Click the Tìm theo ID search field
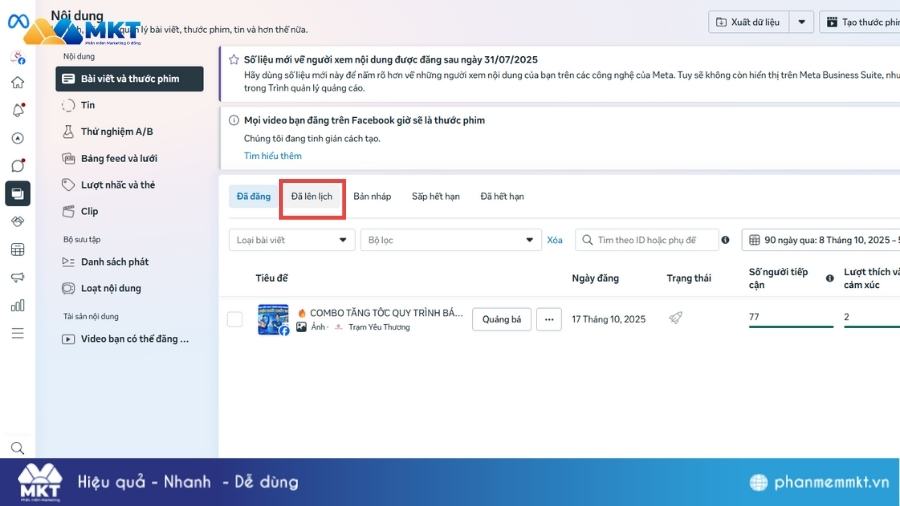Image resolution: width=900 pixels, height=506 pixels. pyautogui.click(x=647, y=240)
